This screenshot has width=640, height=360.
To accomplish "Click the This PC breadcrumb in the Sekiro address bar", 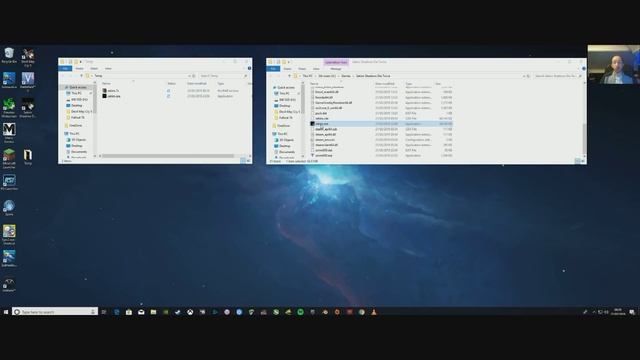I will click(307, 76).
